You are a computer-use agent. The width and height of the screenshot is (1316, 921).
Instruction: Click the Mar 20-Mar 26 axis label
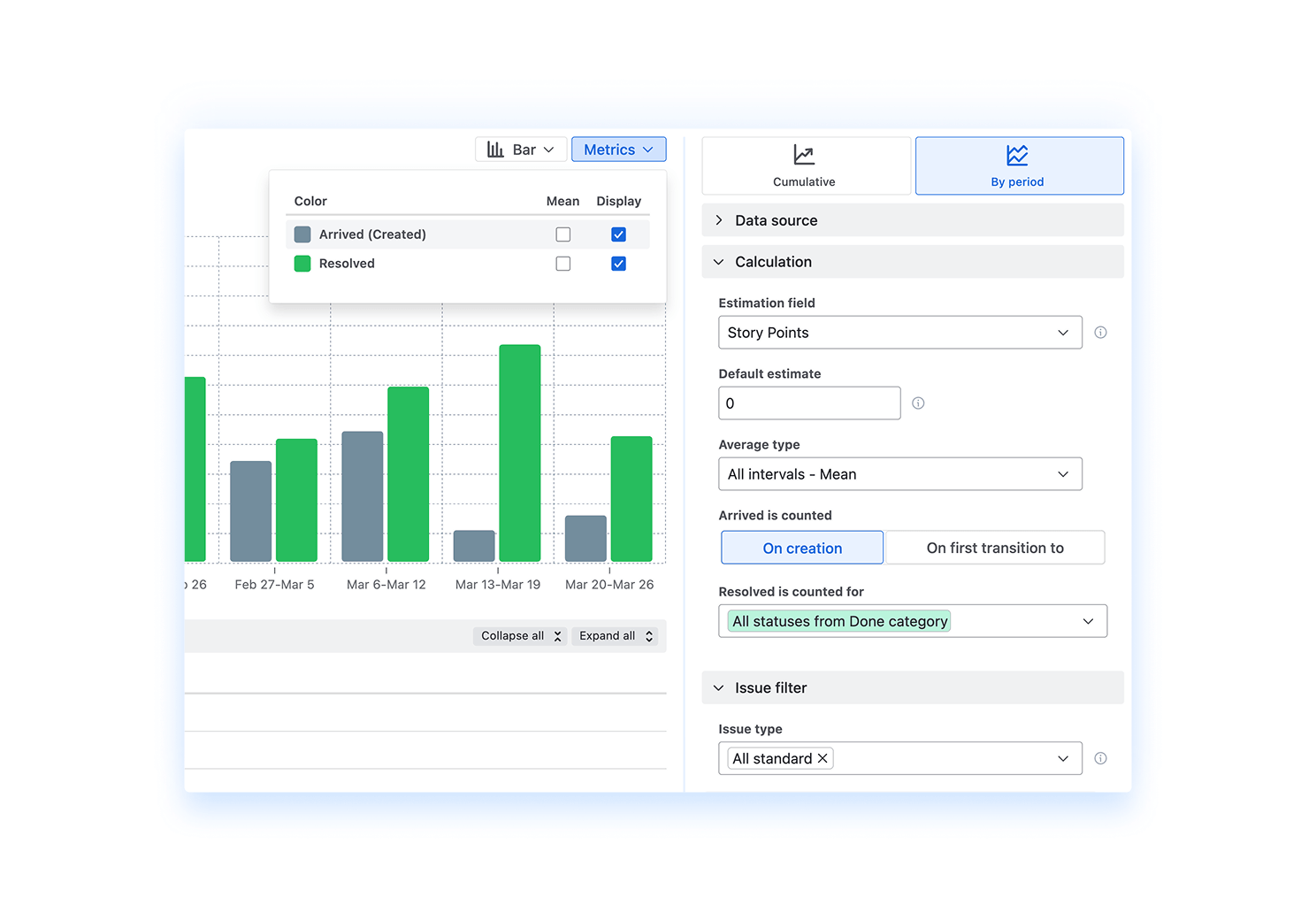pyautogui.click(x=609, y=585)
